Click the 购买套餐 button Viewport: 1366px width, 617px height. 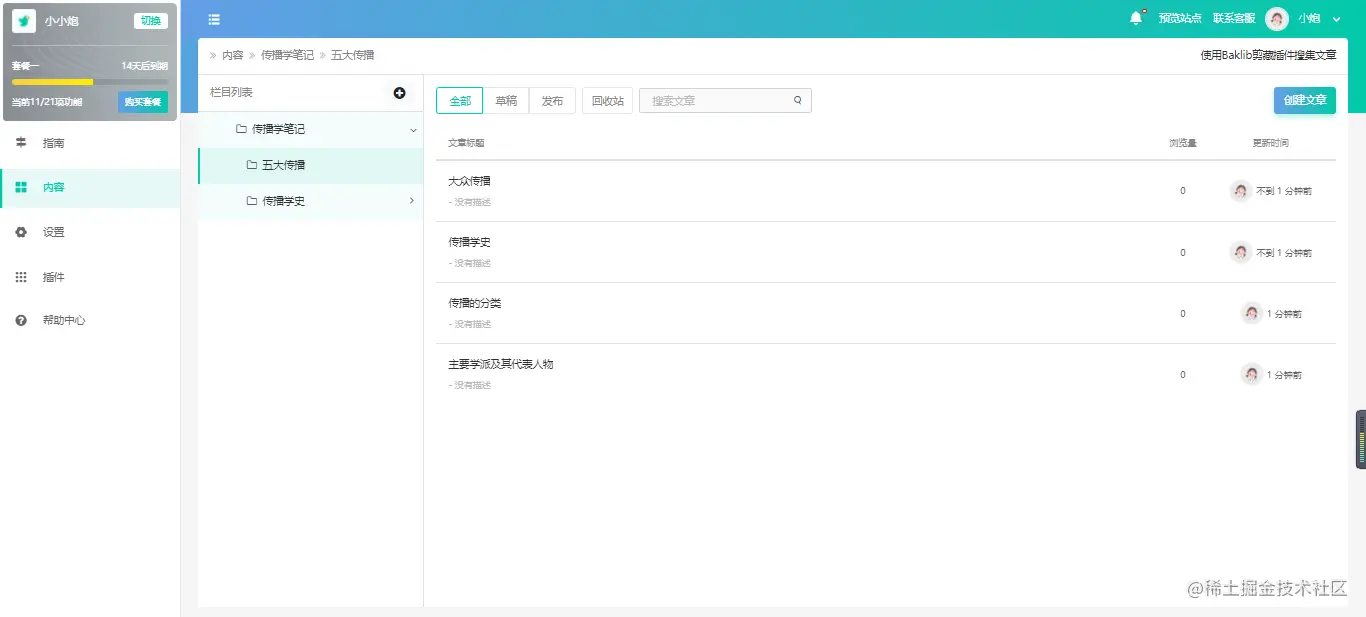point(143,102)
